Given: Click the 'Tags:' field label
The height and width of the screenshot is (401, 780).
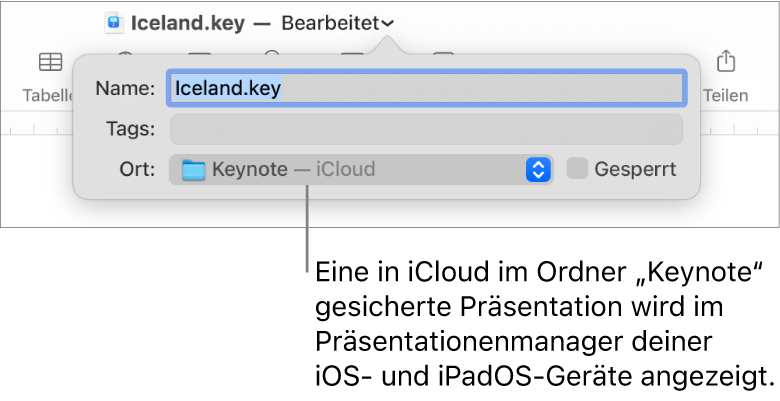Looking at the screenshot, I should 129,129.
